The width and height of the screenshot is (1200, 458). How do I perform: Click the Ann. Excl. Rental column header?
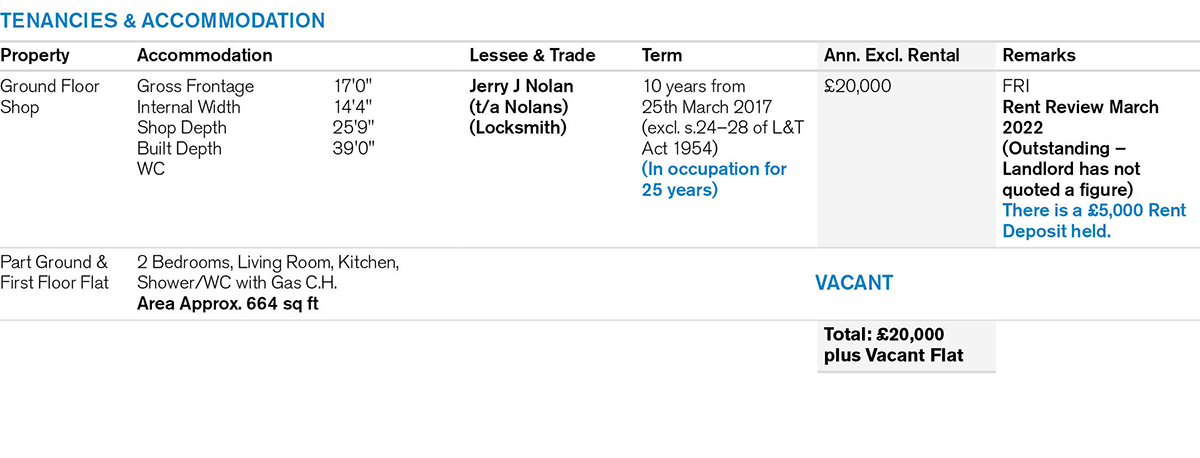(891, 56)
